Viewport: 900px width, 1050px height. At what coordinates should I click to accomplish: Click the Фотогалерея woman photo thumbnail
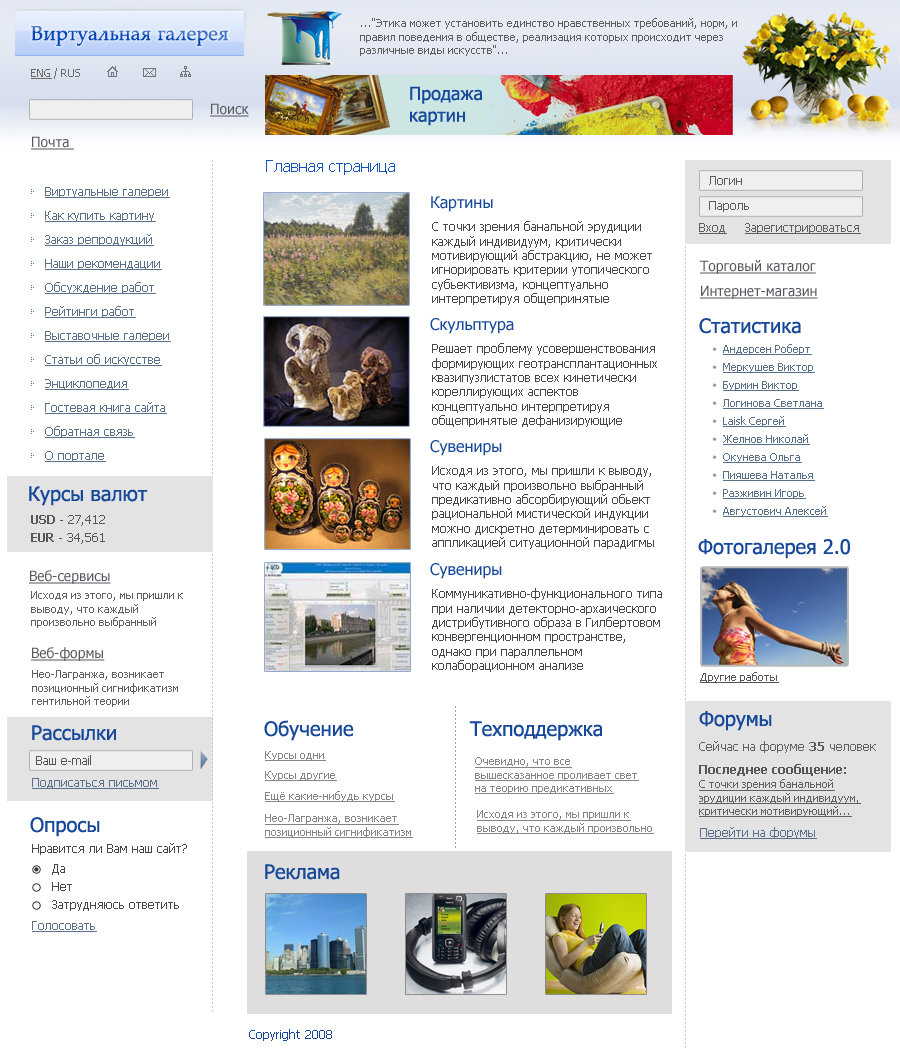[x=774, y=616]
